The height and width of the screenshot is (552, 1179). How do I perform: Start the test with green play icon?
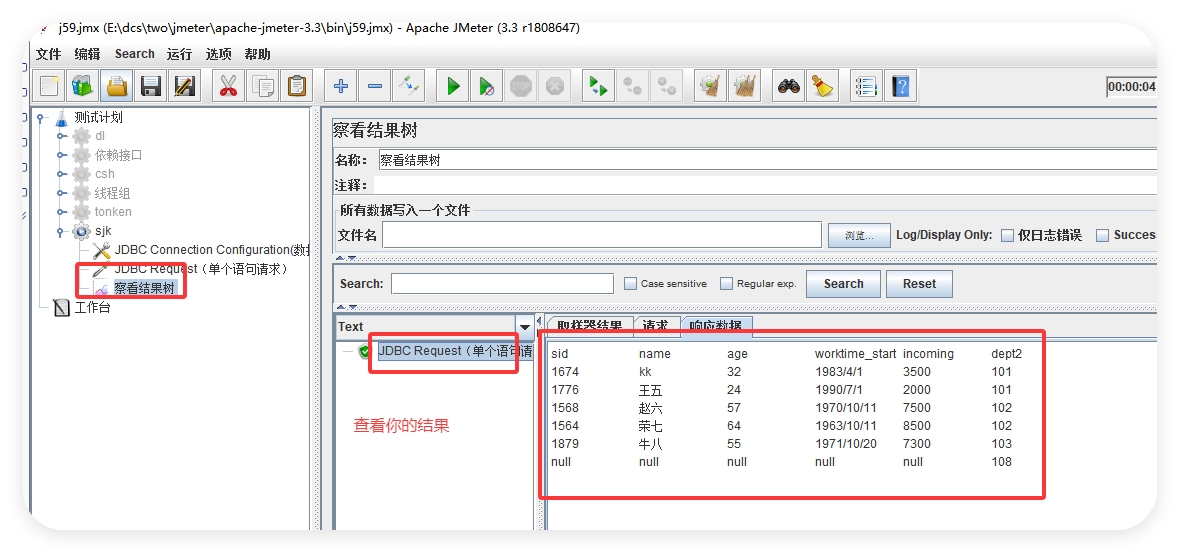453,86
